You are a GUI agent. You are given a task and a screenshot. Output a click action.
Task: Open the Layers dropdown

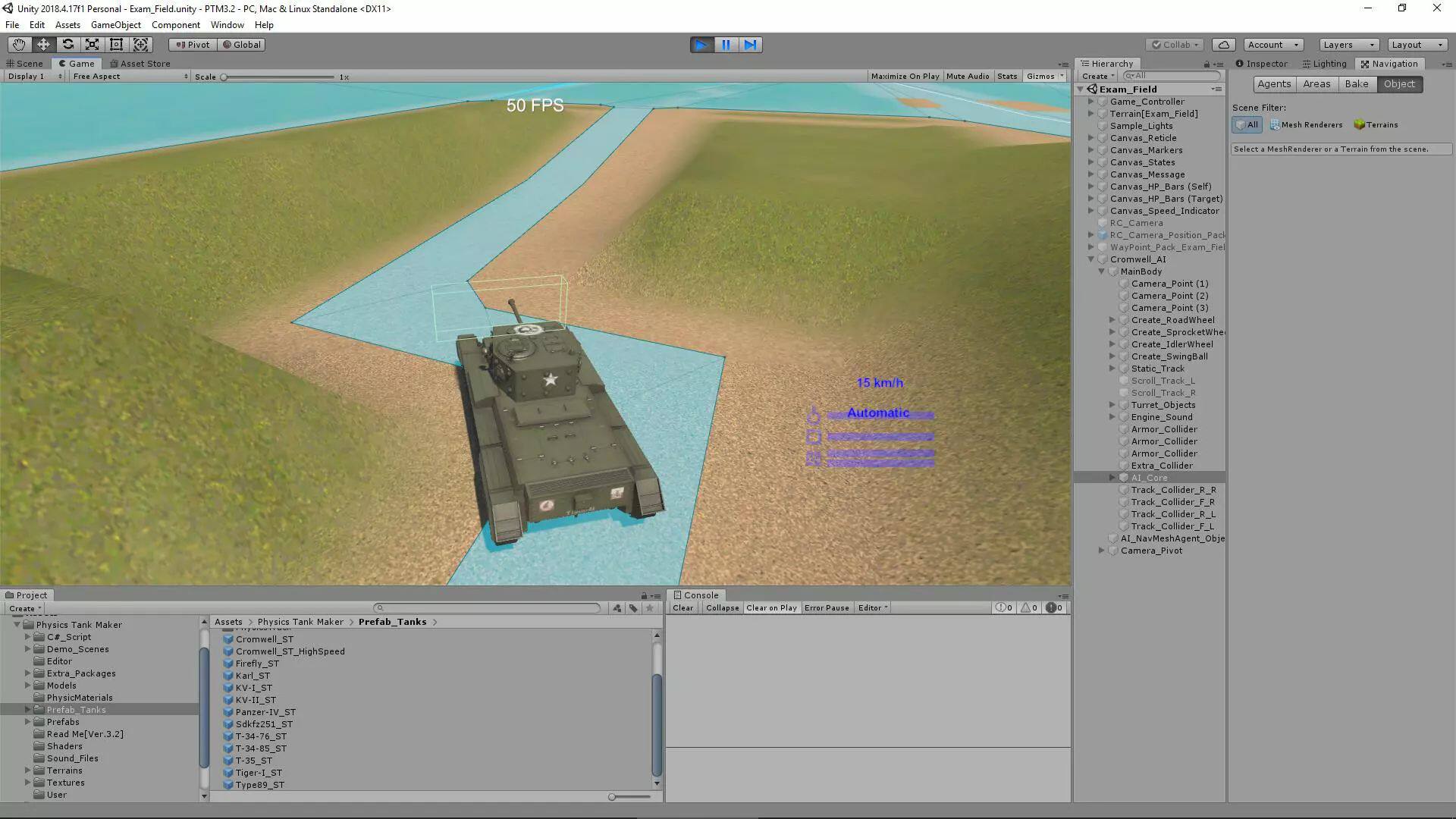(1348, 45)
